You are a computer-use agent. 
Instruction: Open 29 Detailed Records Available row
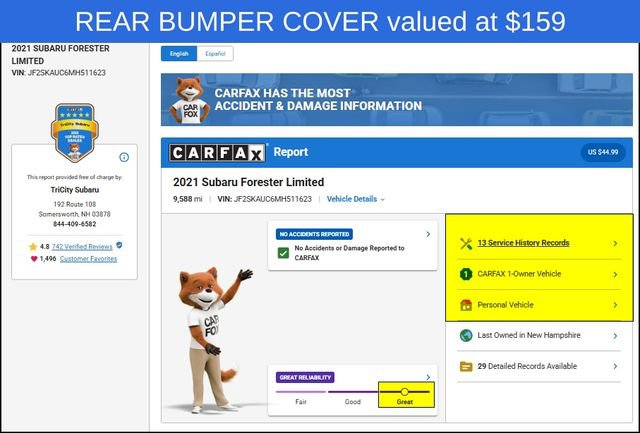pos(539,366)
